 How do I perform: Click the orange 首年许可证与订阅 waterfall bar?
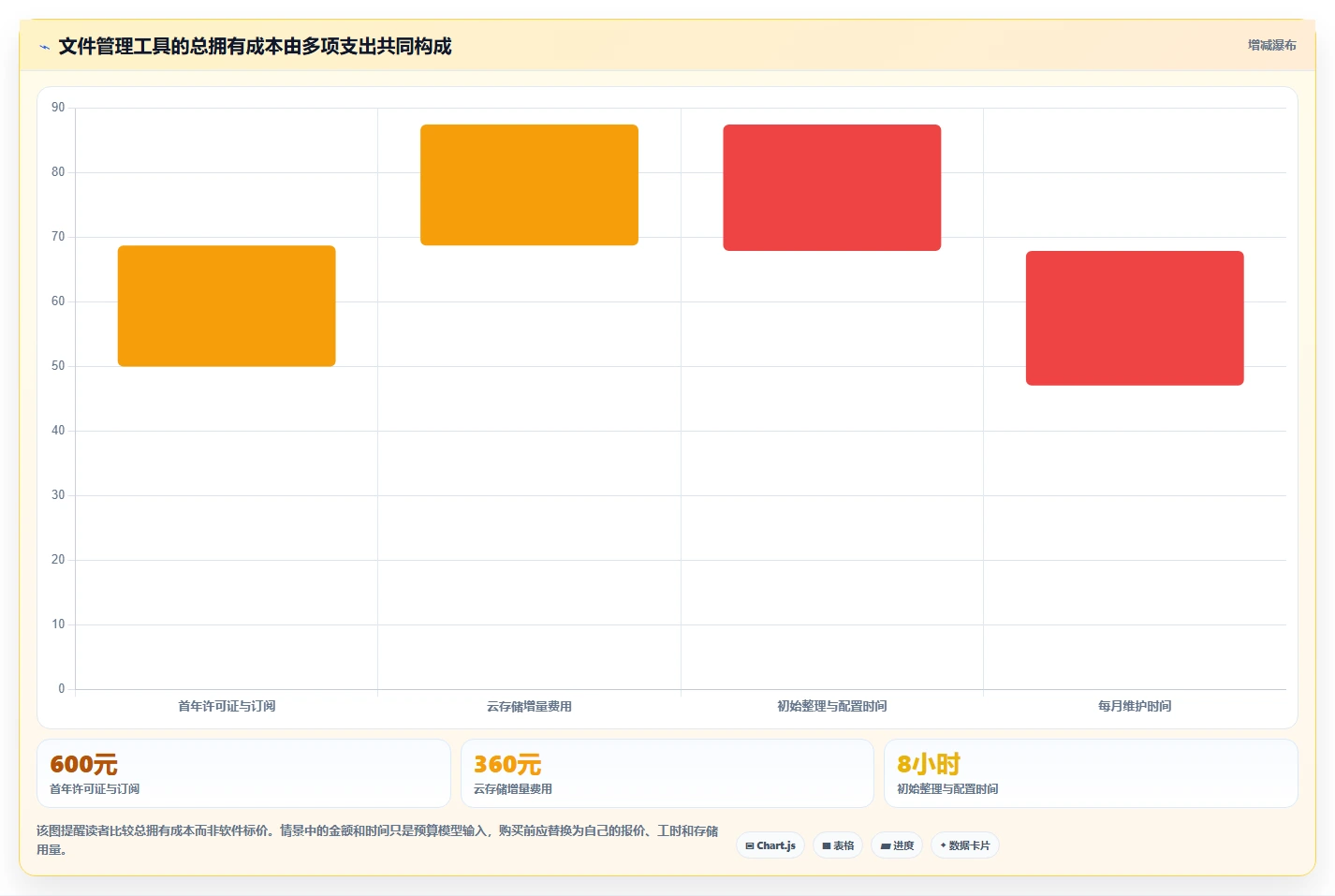pyautogui.click(x=227, y=306)
